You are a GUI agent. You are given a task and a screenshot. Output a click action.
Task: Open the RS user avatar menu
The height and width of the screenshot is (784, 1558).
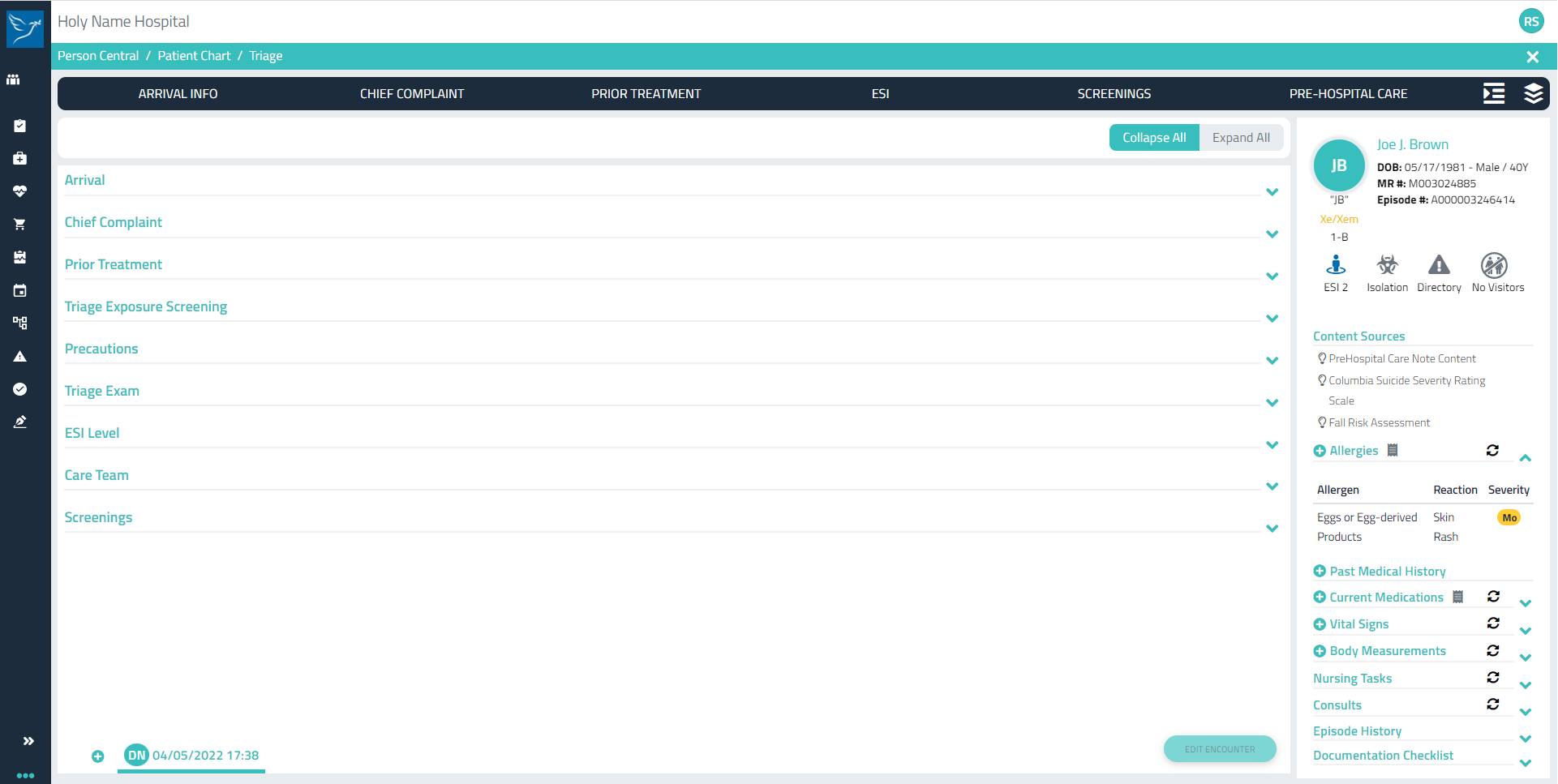click(1531, 22)
